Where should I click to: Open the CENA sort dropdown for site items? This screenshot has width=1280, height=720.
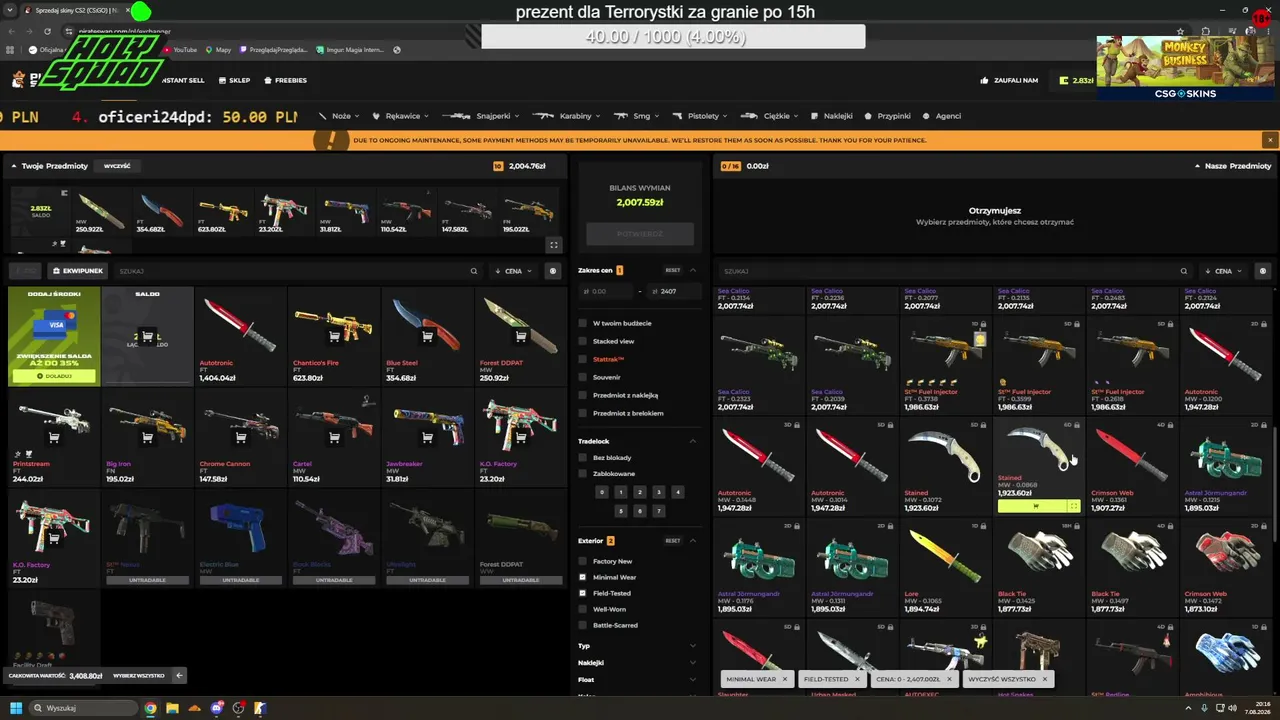[x=1224, y=271]
